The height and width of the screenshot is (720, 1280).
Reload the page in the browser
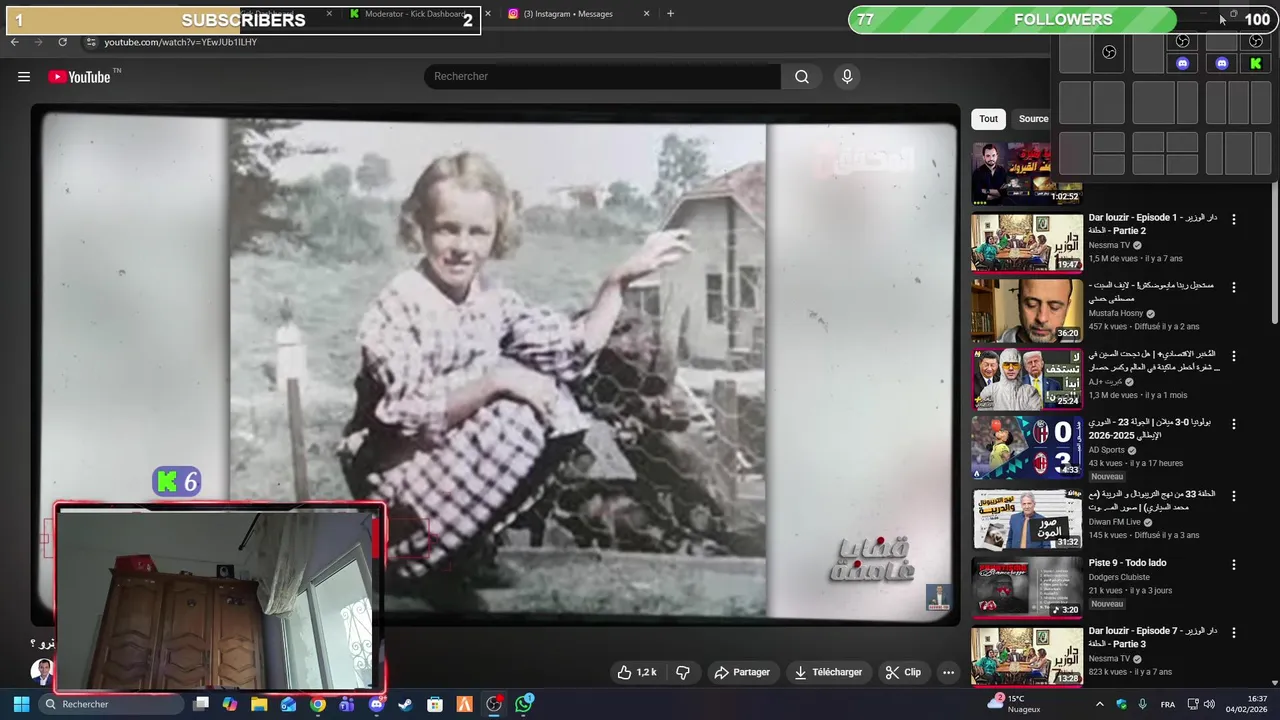pos(62,42)
